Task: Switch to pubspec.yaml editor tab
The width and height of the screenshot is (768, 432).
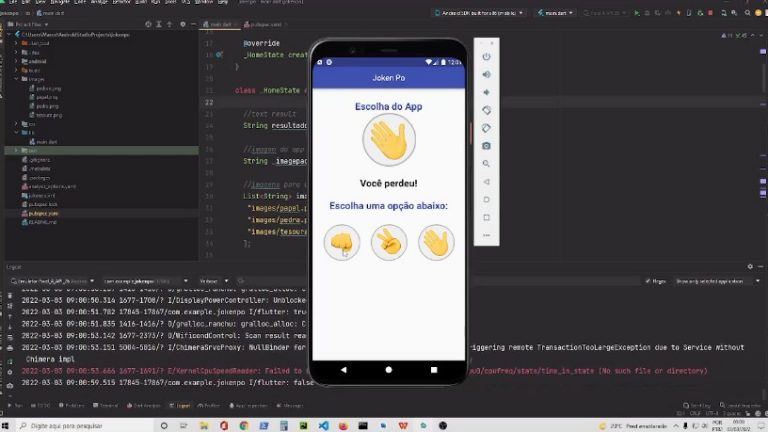Action: (x=263, y=24)
